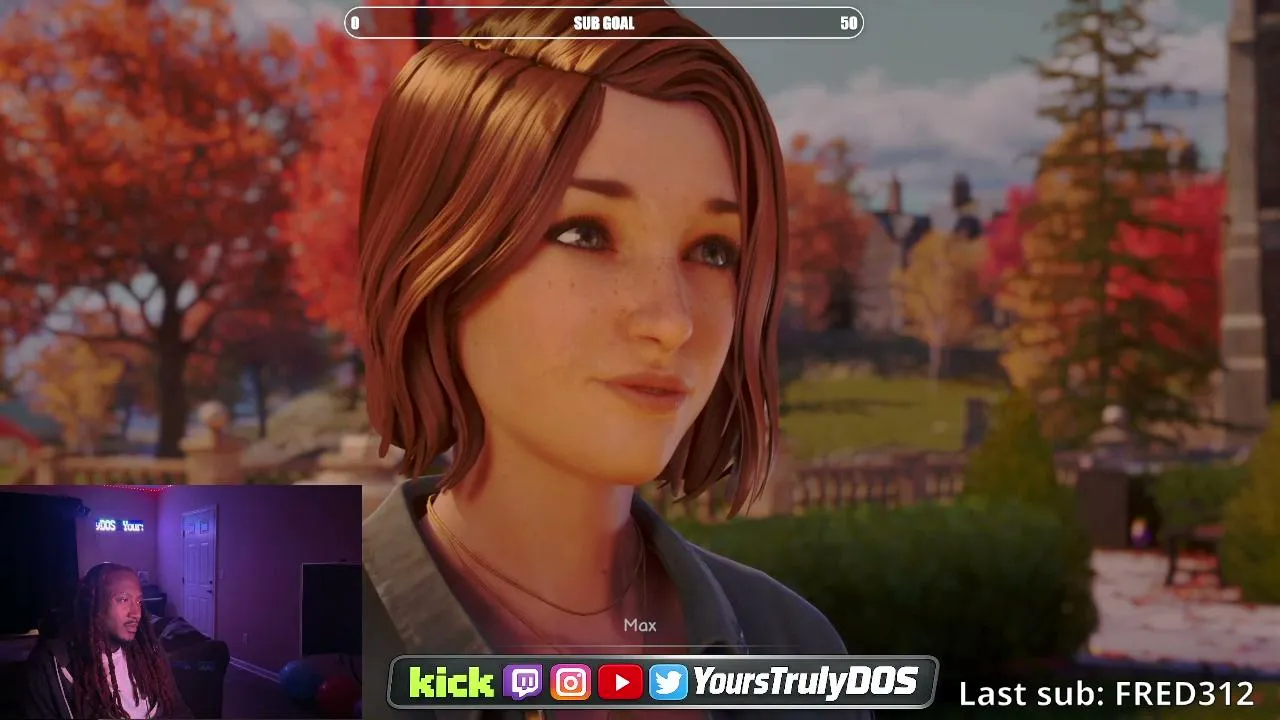Click the 'Last sub: FRED312' text
Image resolution: width=1280 pixels, height=720 pixels.
(x=1106, y=693)
